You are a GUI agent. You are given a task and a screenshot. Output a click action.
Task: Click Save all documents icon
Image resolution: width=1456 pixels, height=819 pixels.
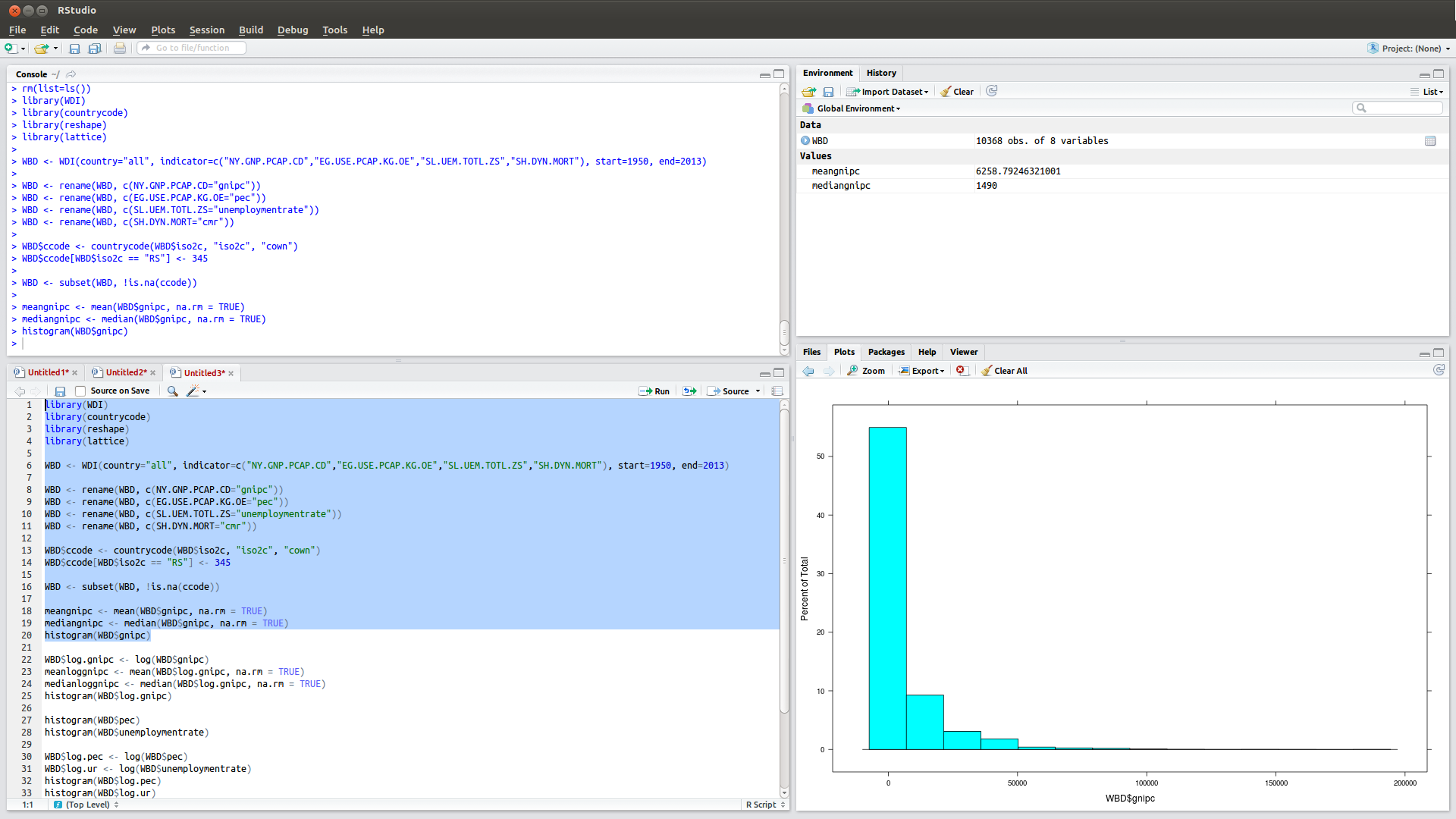click(x=95, y=49)
